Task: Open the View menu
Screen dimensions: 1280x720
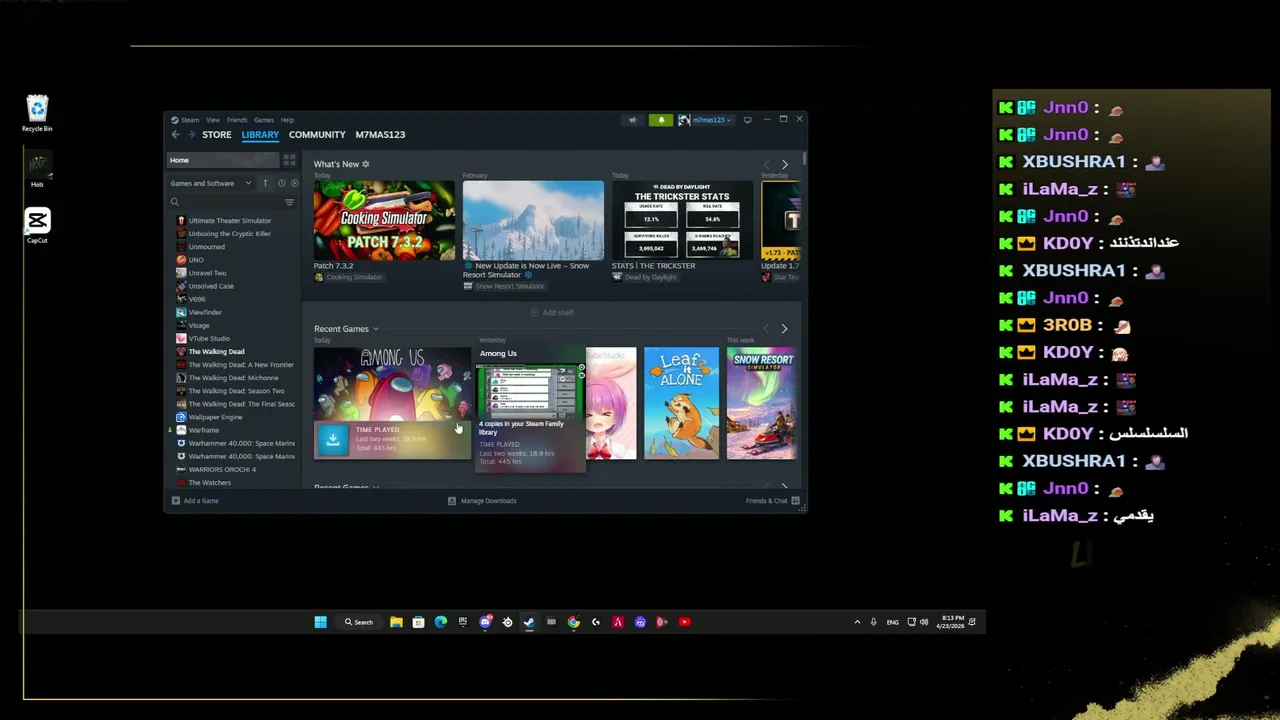Action: [x=213, y=120]
